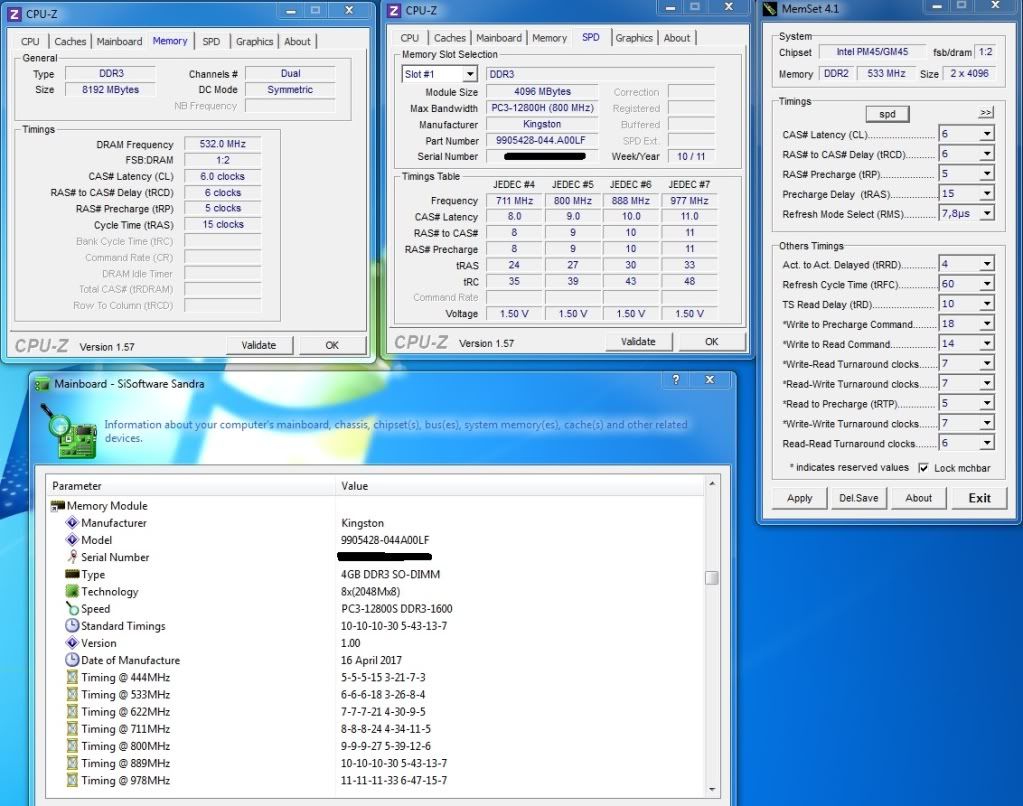
Task: Open the TS Read Delay (tRD) dropdown
Action: tap(987, 303)
